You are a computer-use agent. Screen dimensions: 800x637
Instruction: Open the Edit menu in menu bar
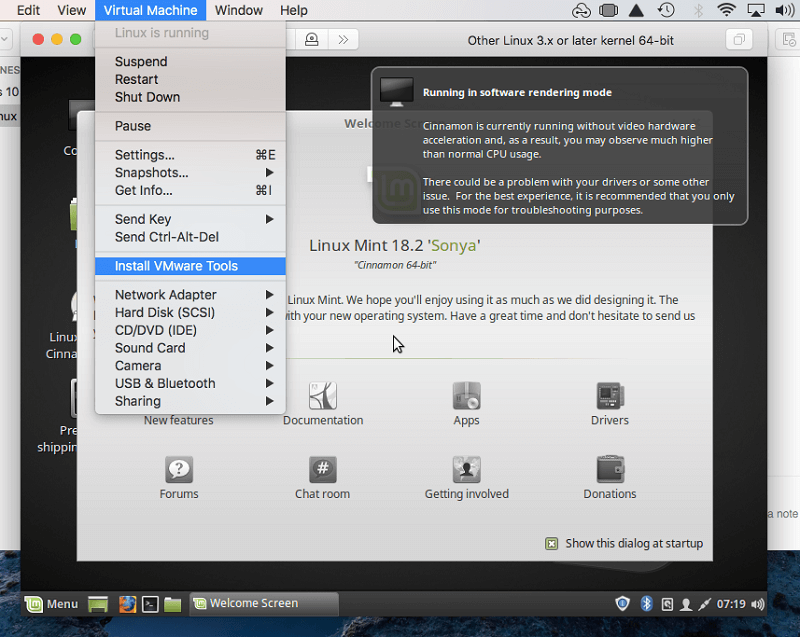coord(28,10)
